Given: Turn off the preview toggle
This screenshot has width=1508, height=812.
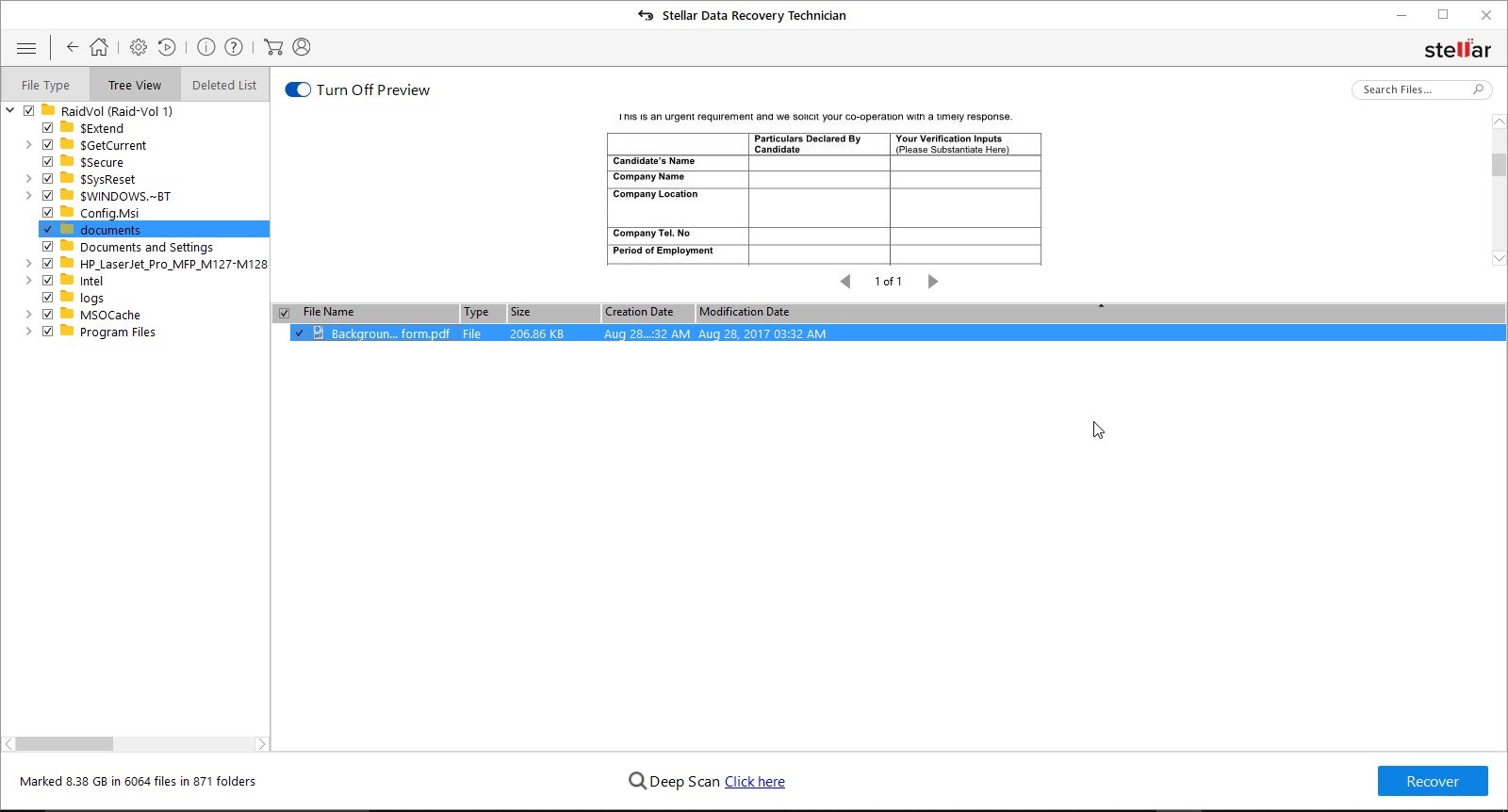Looking at the screenshot, I should pos(298,89).
